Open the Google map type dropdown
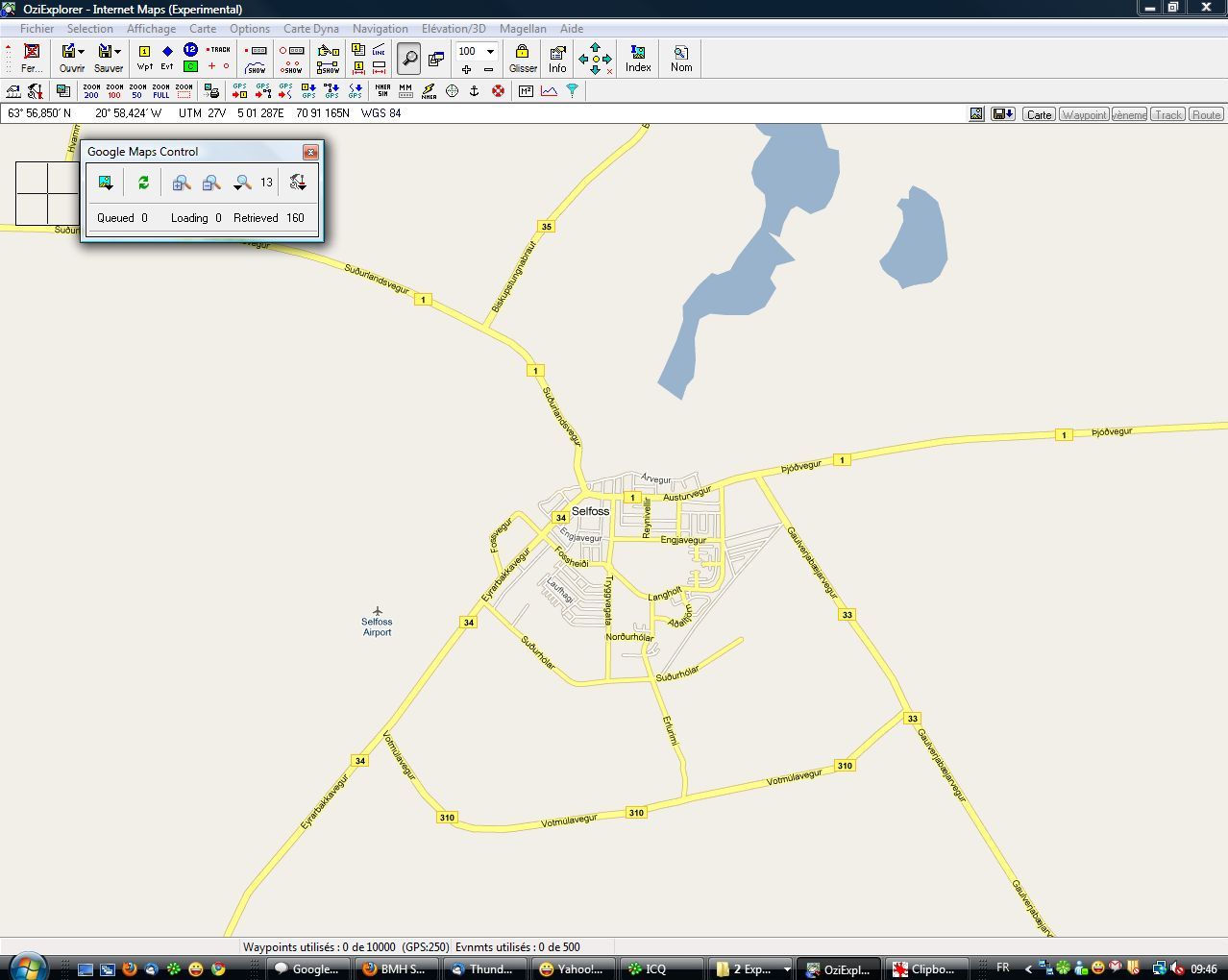The image size is (1228, 980). click(106, 183)
